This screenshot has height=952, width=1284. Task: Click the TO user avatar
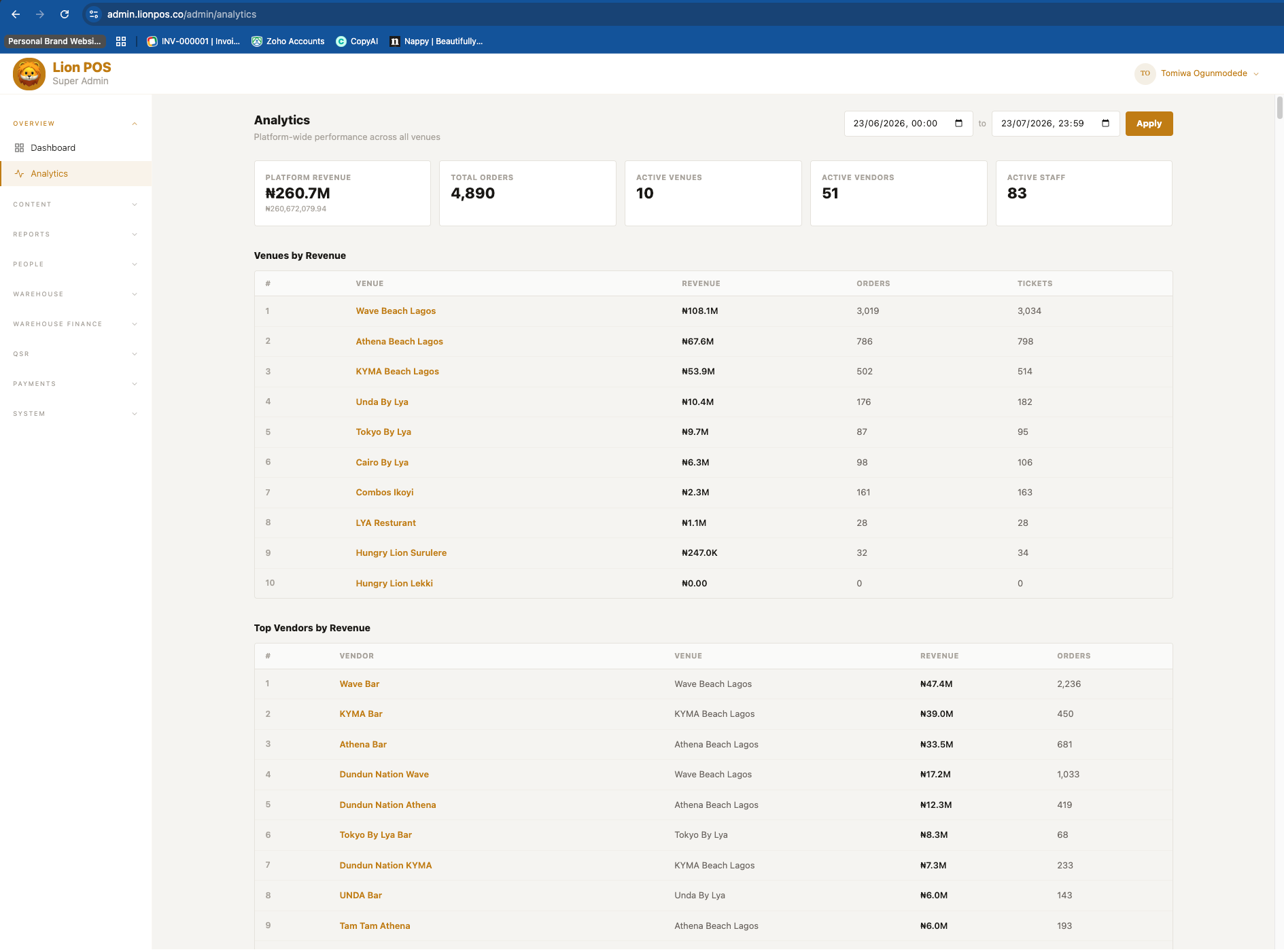(1145, 73)
